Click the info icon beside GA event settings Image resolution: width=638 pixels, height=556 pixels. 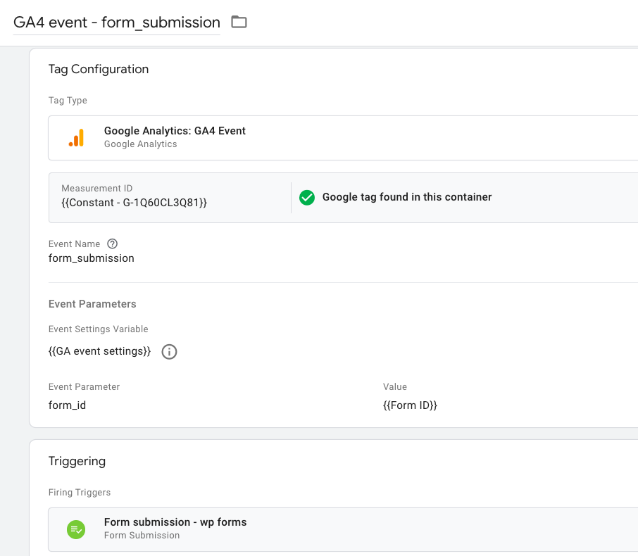pos(169,351)
